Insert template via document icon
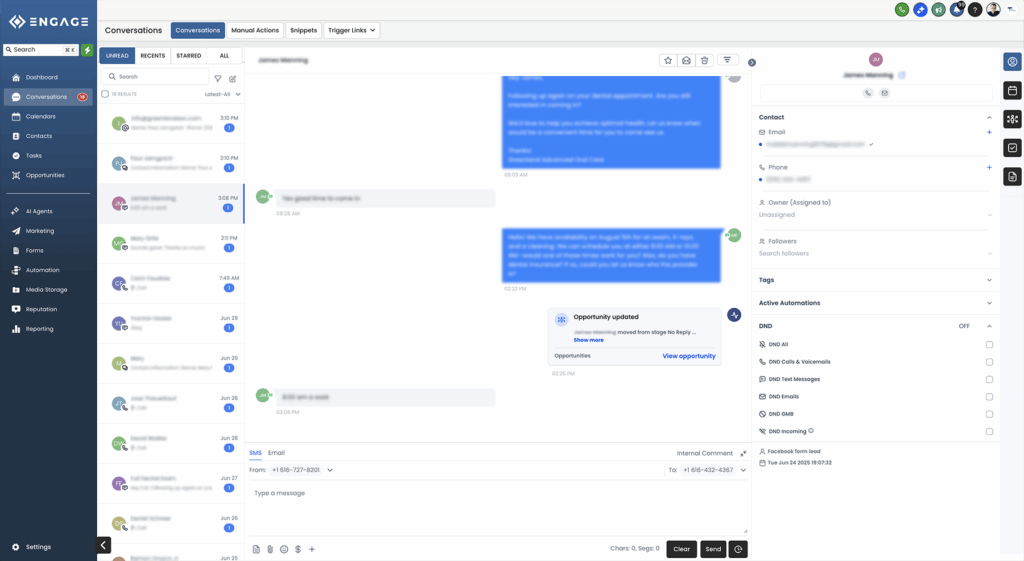Screen dimensions: 1024x561 pyautogui.click(x=256, y=549)
